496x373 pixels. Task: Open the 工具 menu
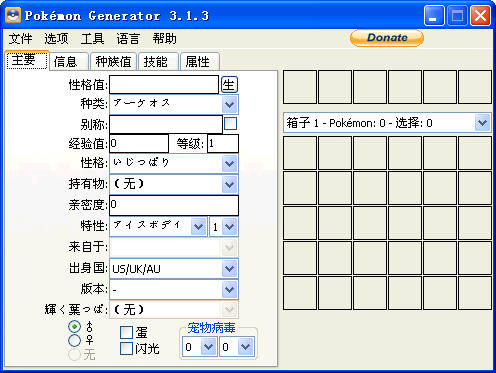tap(92, 39)
